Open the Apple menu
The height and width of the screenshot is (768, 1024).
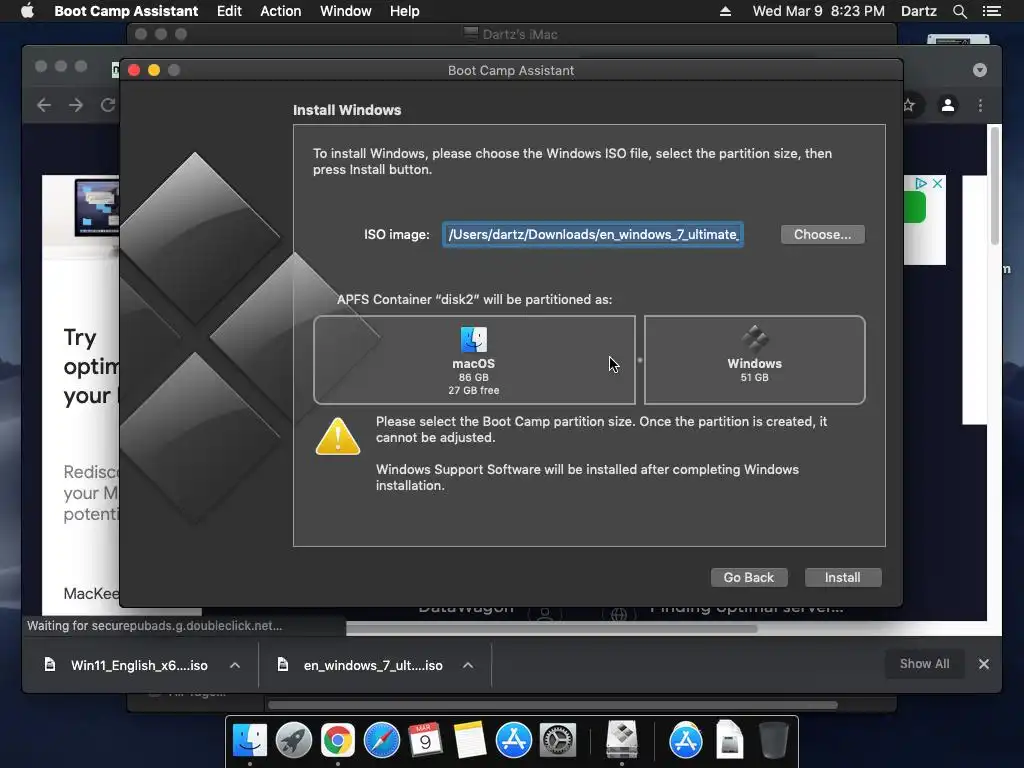click(27, 11)
